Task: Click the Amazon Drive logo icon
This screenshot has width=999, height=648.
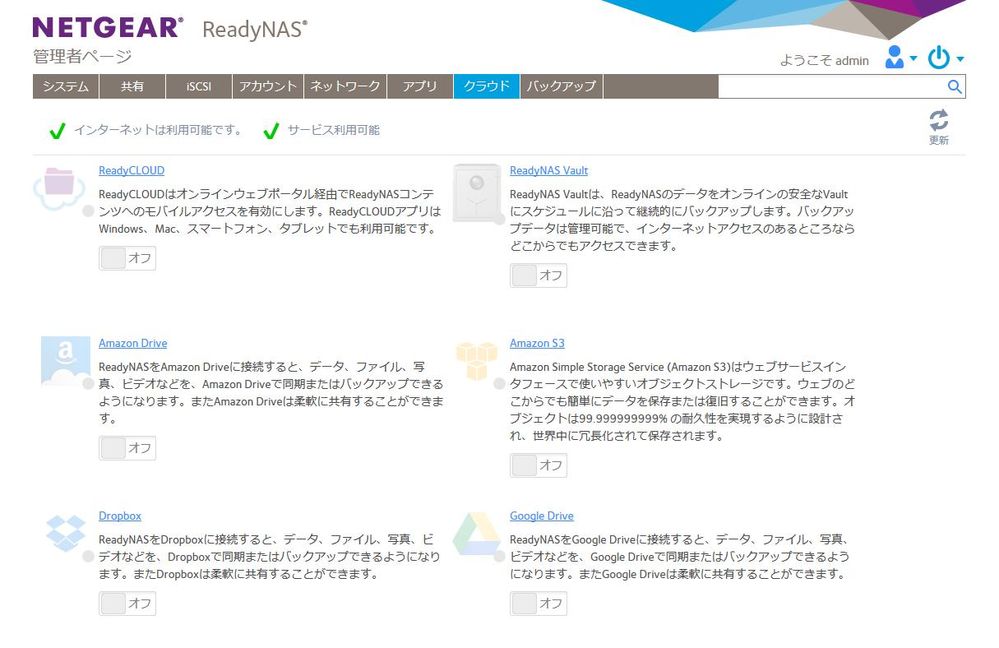Action: click(65, 361)
